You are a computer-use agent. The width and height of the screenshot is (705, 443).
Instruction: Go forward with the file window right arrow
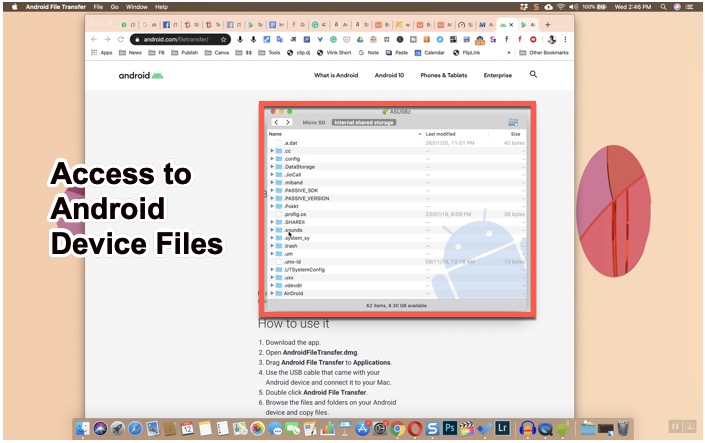287,122
